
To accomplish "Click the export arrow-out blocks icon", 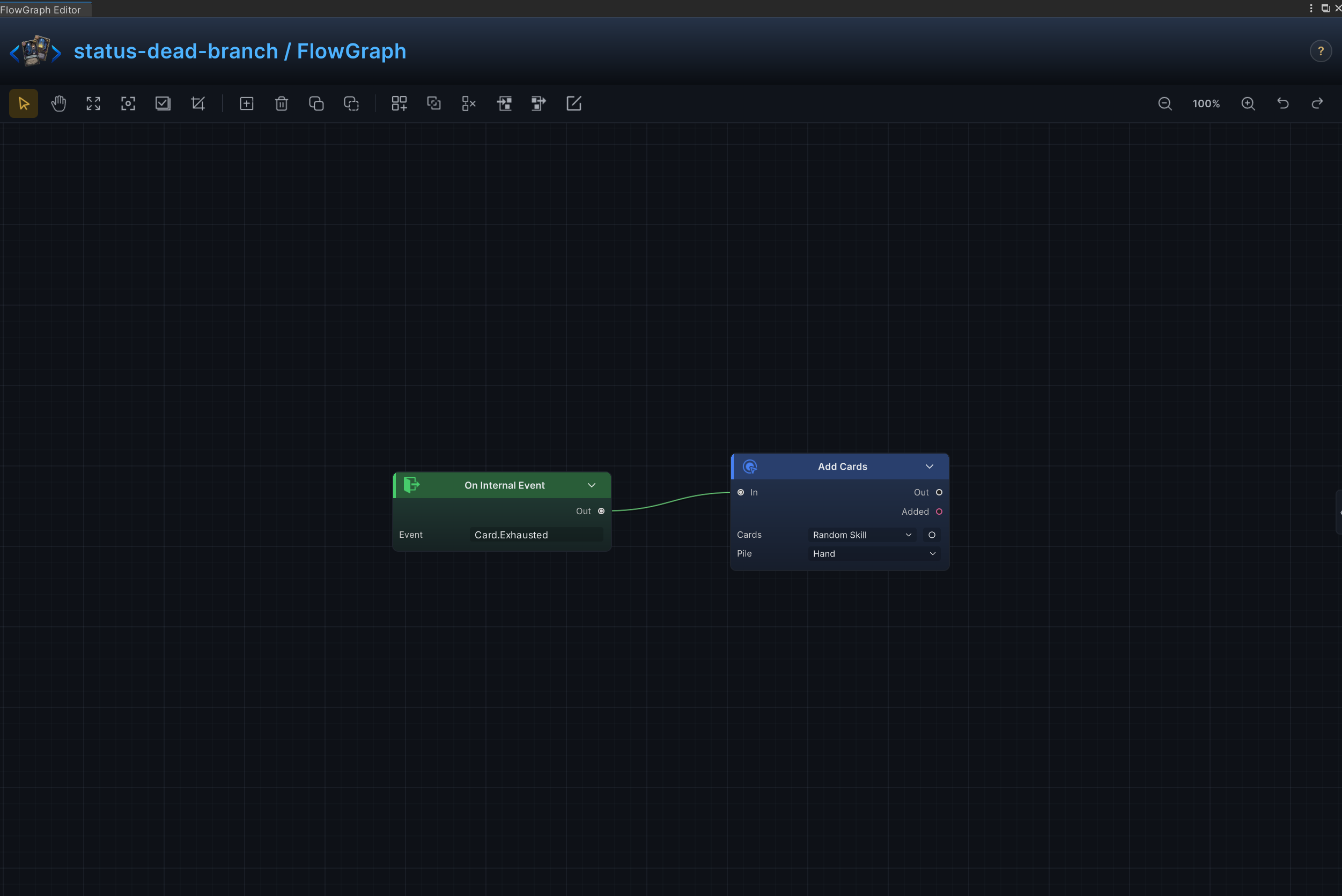I will [x=539, y=103].
